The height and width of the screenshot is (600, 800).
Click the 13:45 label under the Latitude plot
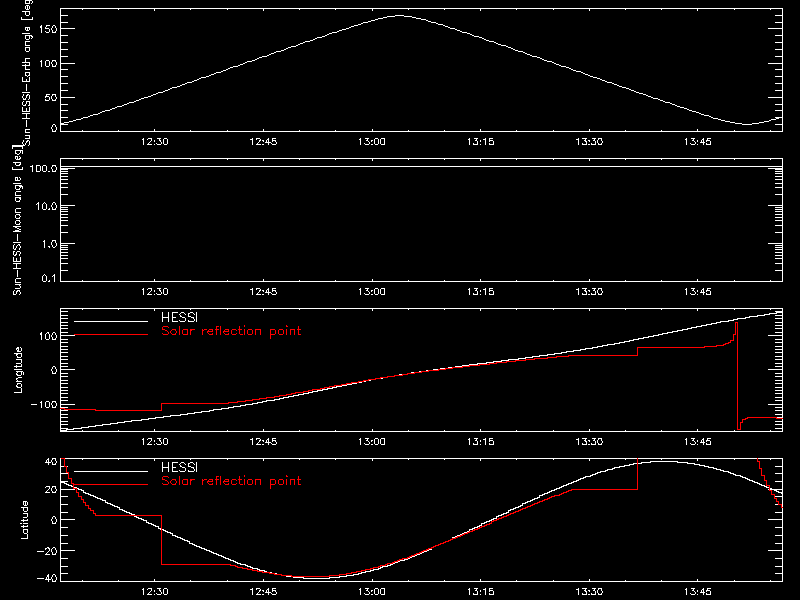click(x=698, y=592)
